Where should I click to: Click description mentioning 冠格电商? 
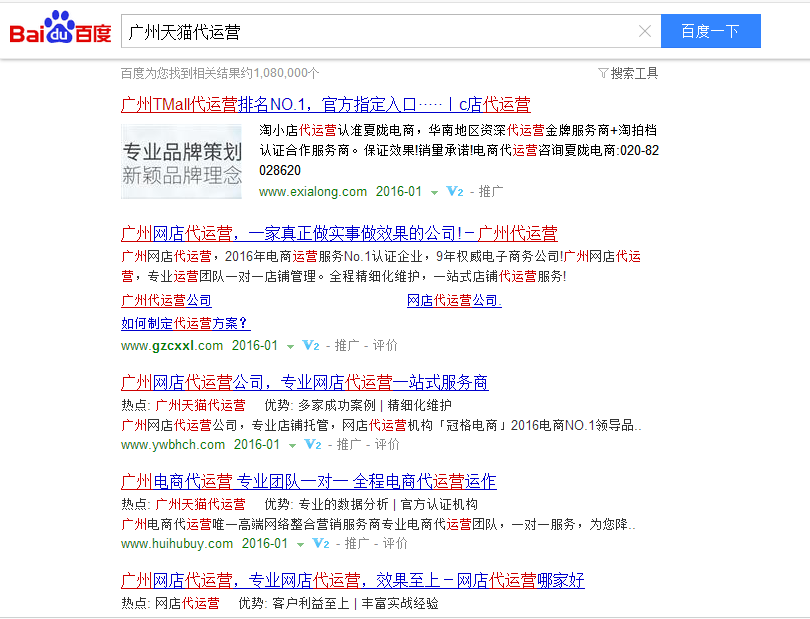381,426
